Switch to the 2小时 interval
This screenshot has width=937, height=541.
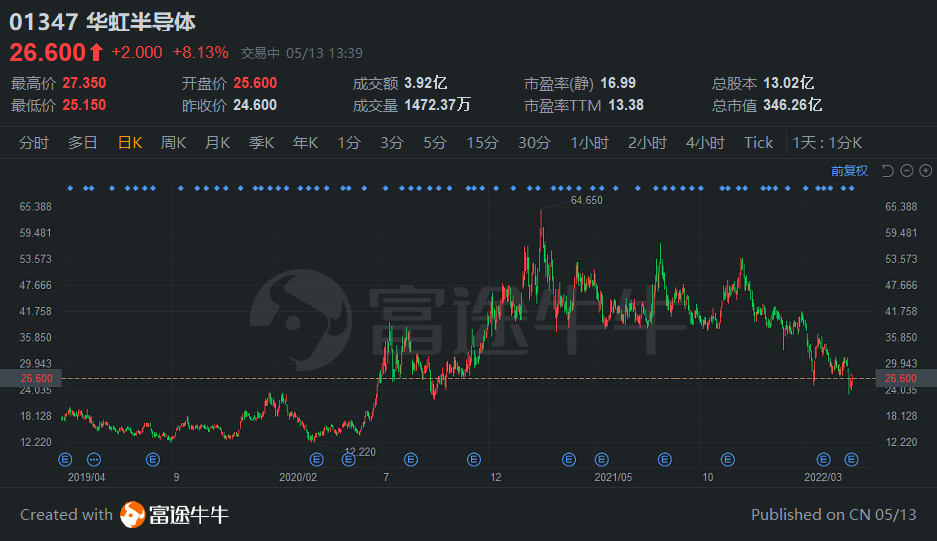click(x=647, y=143)
